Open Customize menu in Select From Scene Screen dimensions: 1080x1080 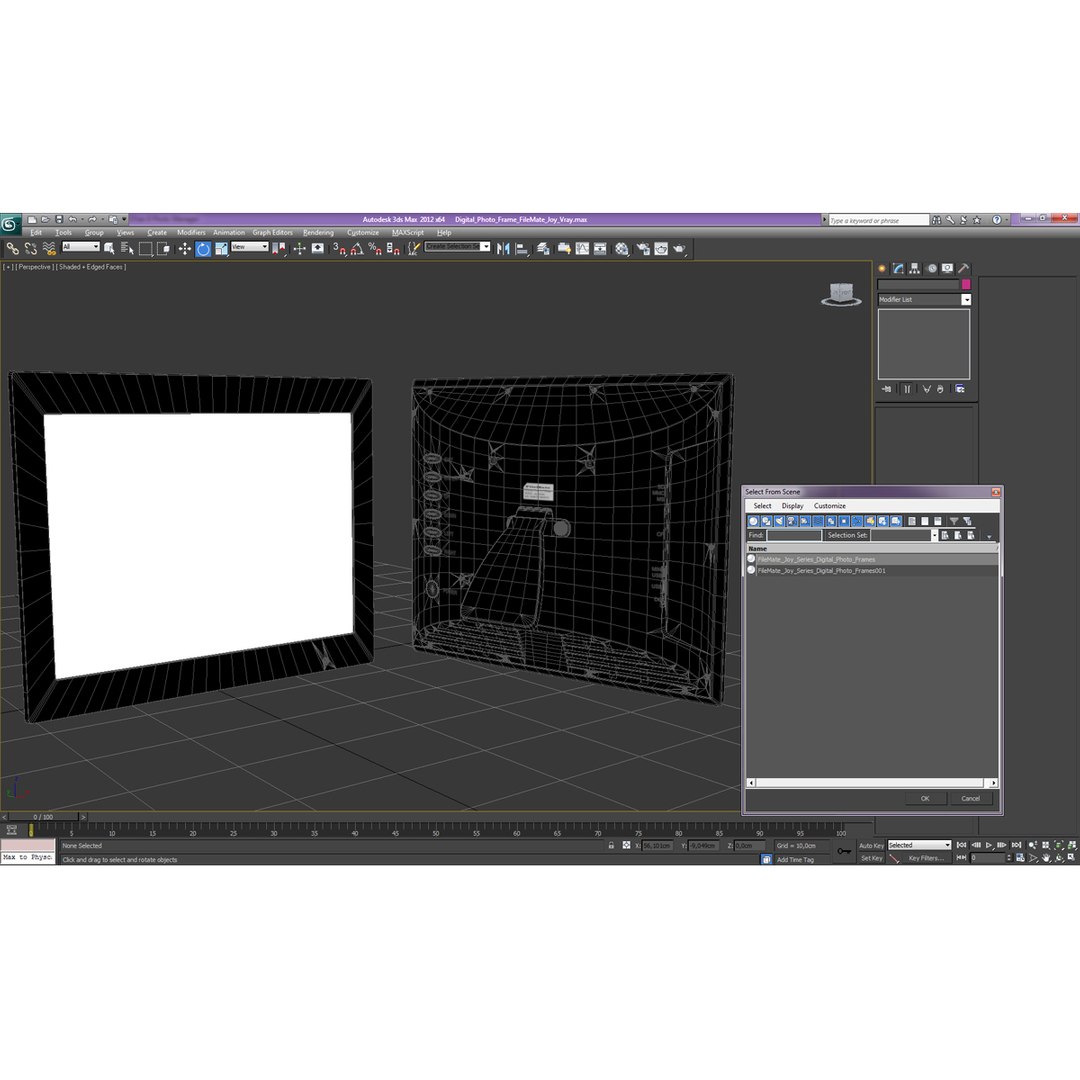[829, 506]
